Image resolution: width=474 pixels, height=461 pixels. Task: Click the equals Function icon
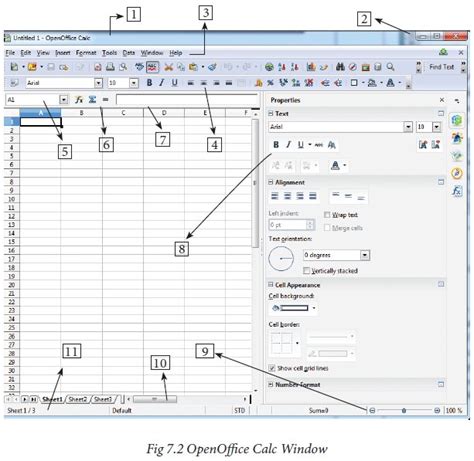pyautogui.click(x=105, y=99)
